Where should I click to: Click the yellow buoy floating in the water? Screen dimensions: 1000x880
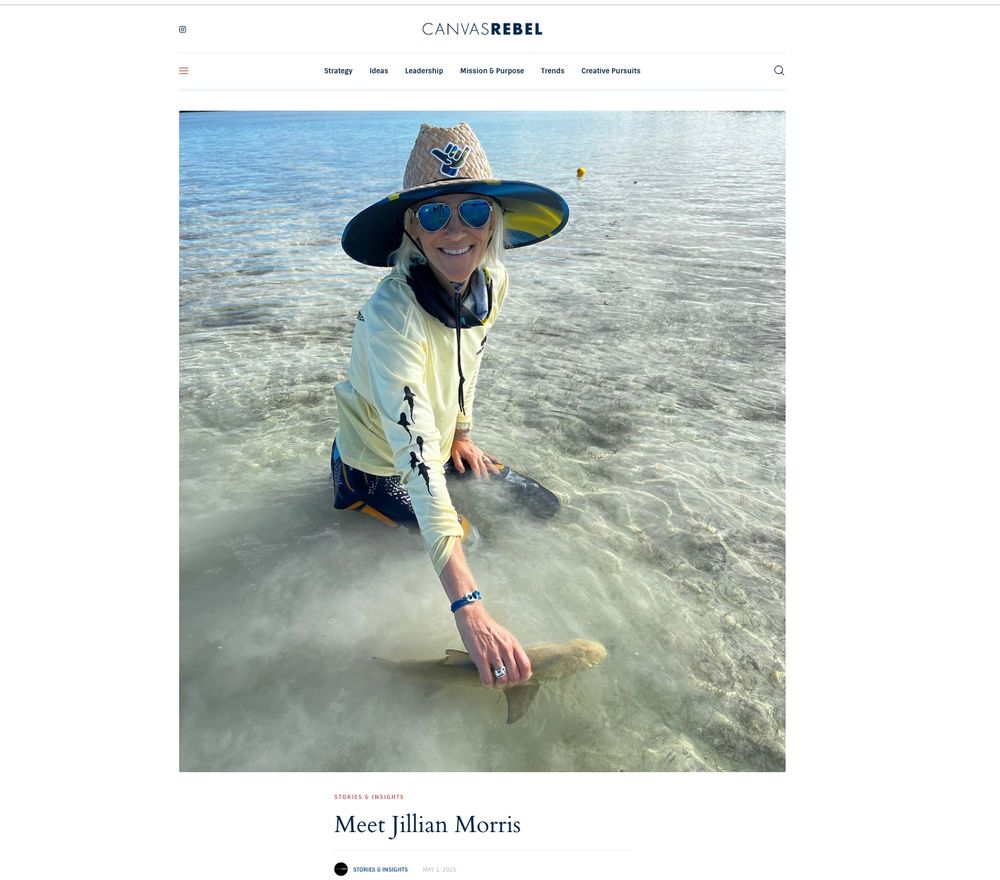pyautogui.click(x=581, y=172)
